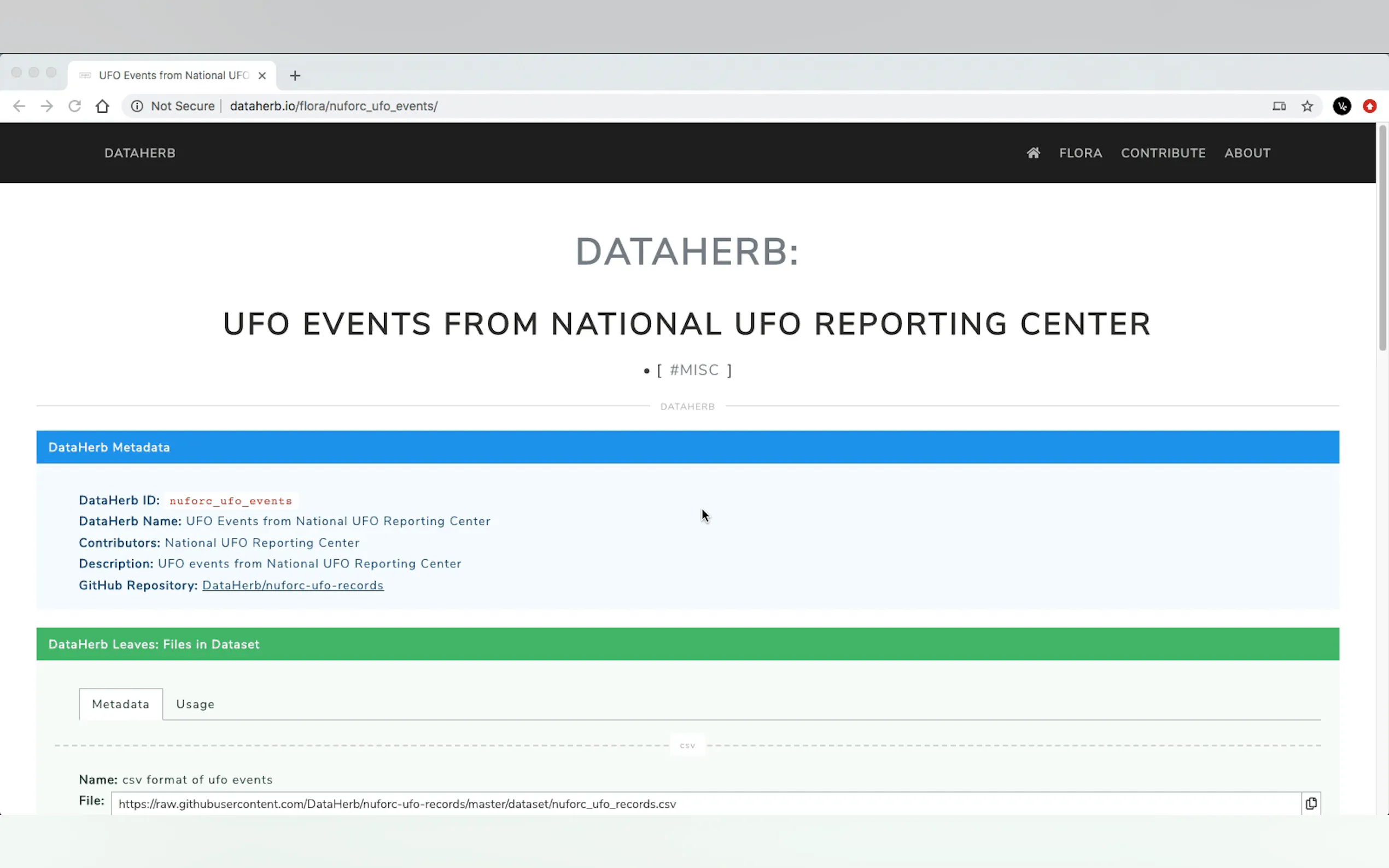Screen dimensions: 1389x868
Task: Click the DATAHERB brand logo text
Action: coord(139,153)
